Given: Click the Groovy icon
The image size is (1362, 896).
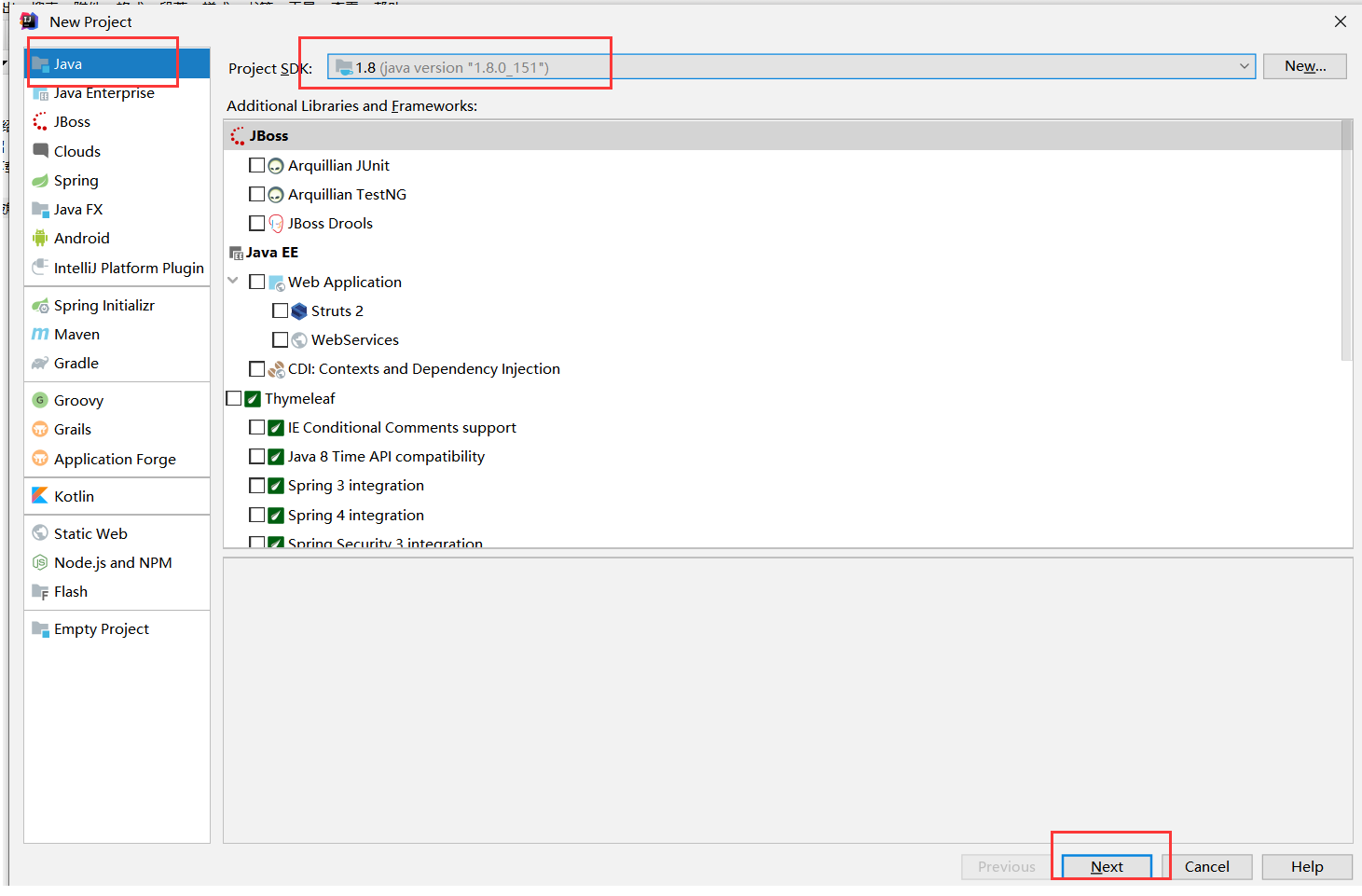Looking at the screenshot, I should pyautogui.click(x=40, y=401).
